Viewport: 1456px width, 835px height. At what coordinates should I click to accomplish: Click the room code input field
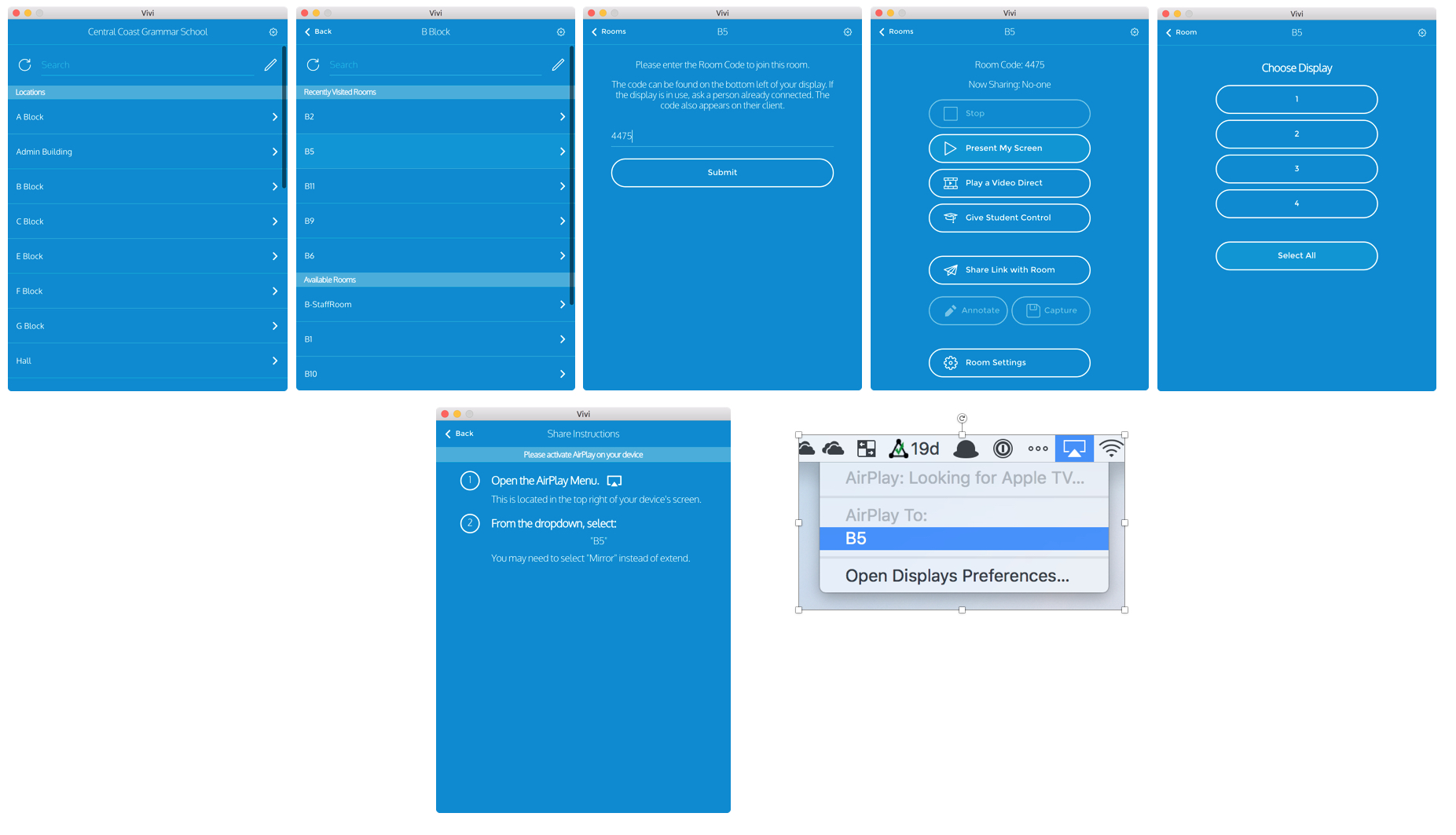coord(722,136)
